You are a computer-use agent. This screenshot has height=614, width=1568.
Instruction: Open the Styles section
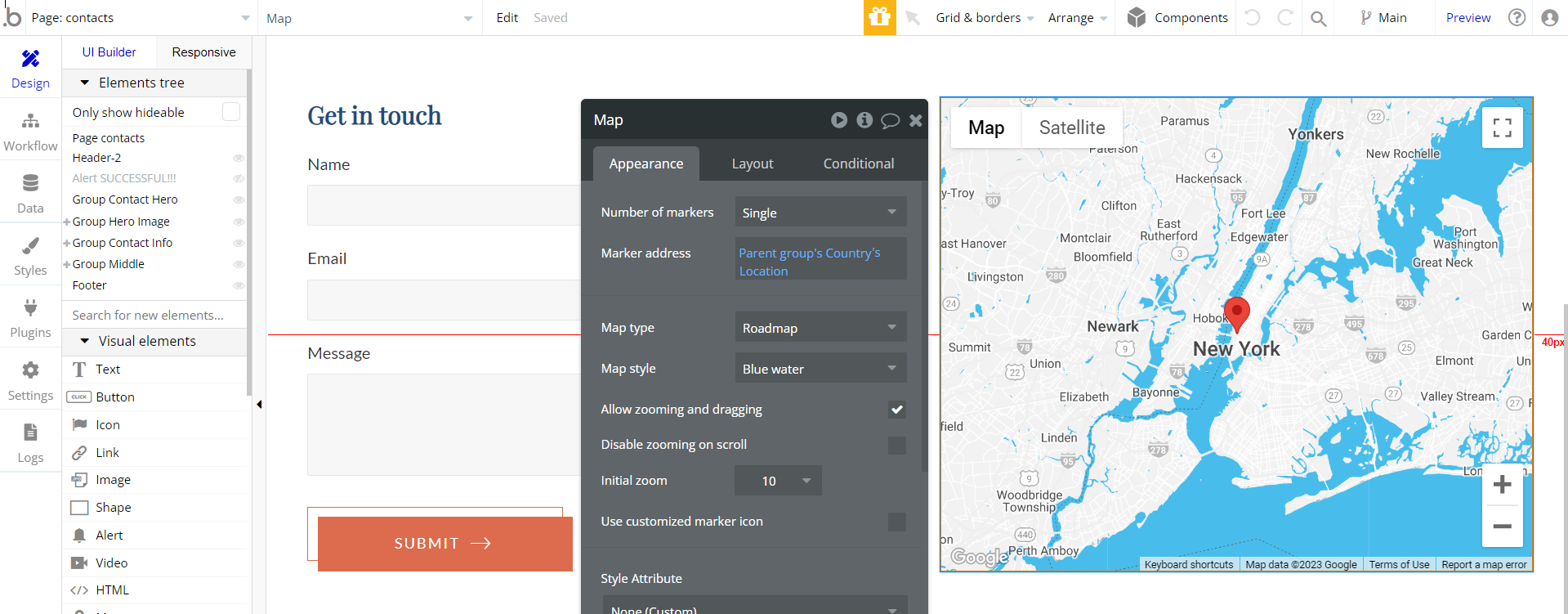pos(30,256)
